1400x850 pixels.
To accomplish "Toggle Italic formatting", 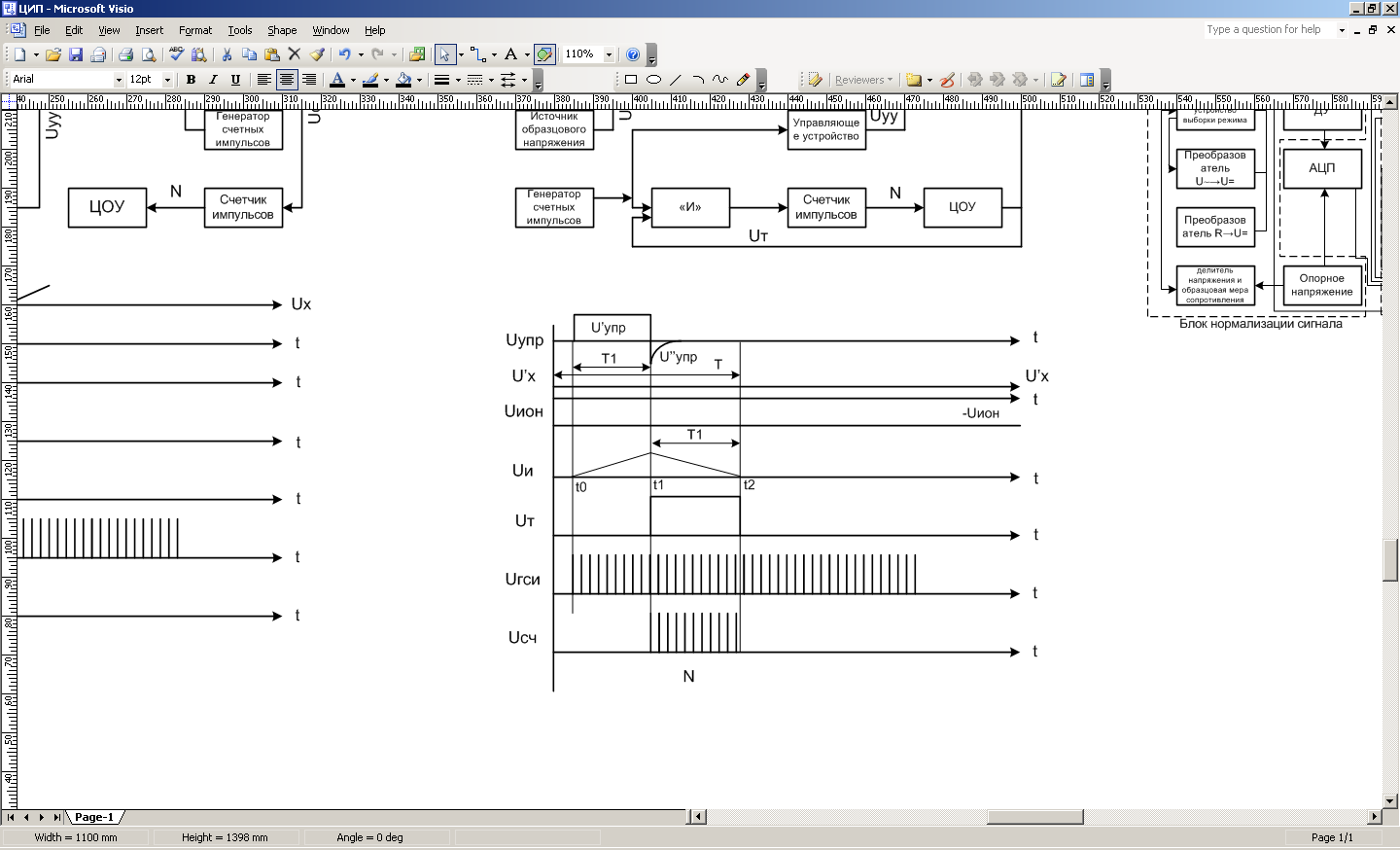I will 213,80.
